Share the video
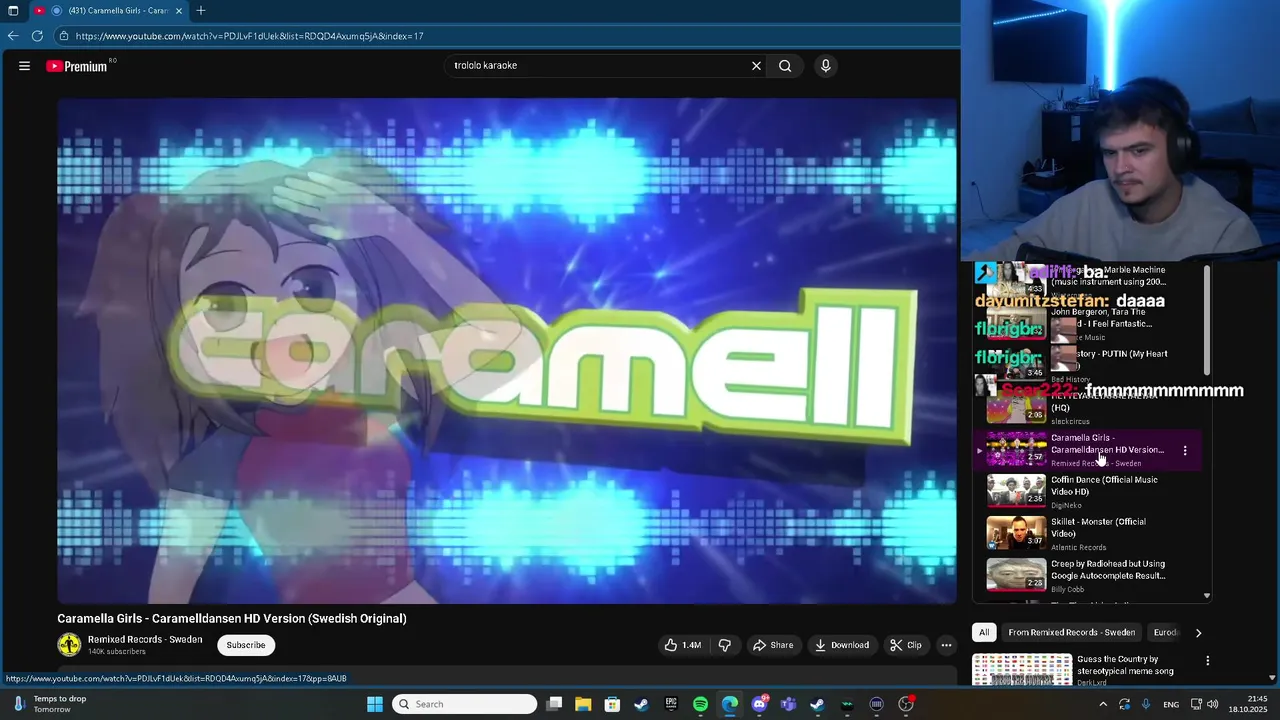 773,645
